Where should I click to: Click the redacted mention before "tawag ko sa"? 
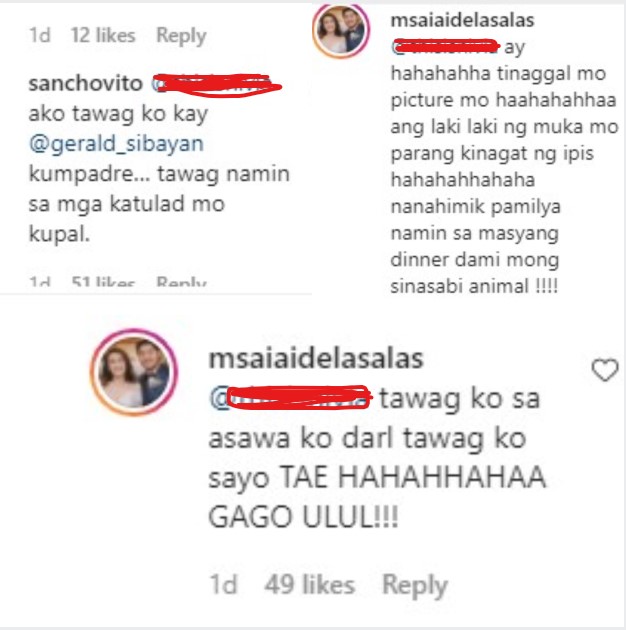[290, 398]
